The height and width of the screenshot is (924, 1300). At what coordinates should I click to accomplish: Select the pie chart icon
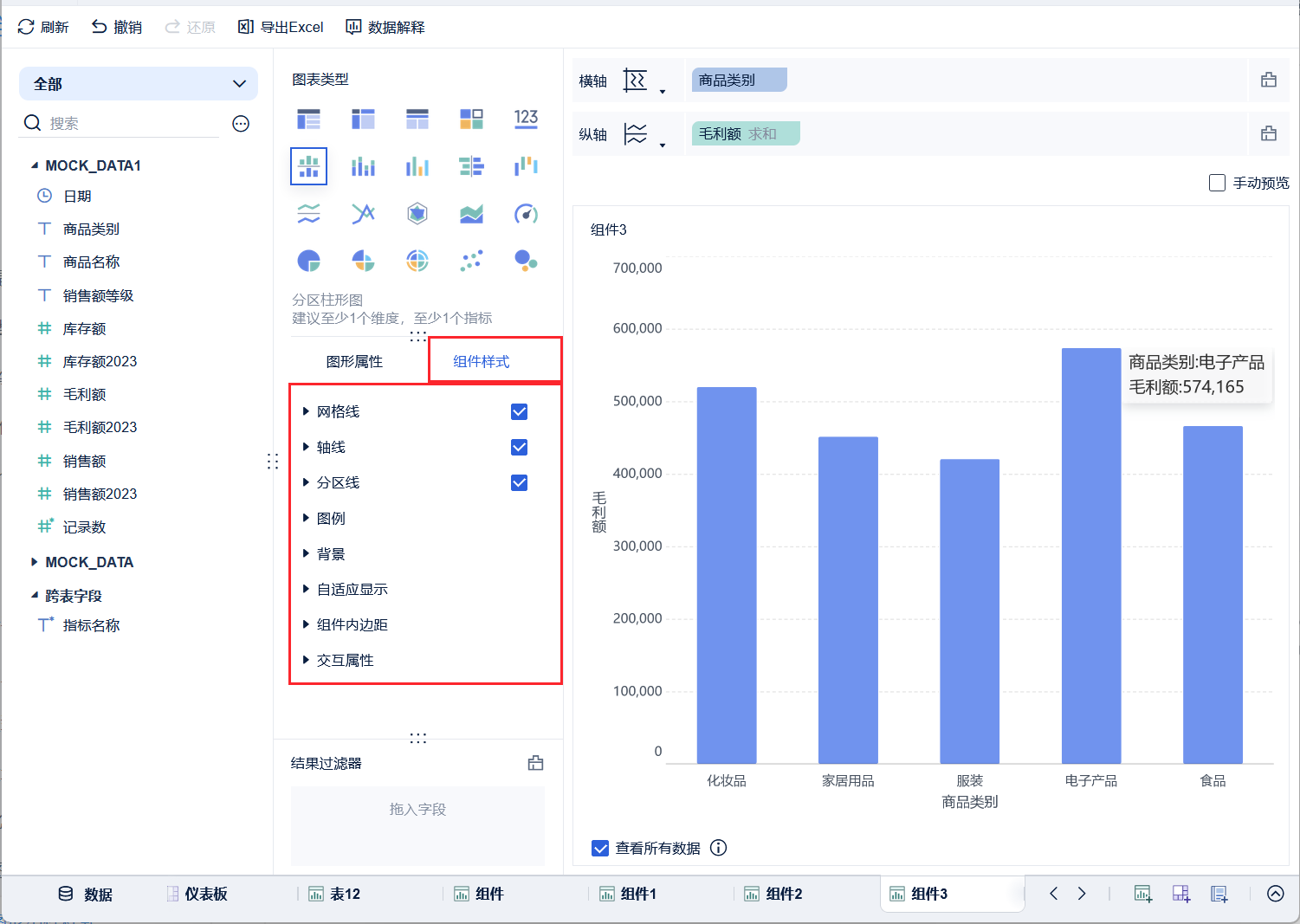(309, 261)
